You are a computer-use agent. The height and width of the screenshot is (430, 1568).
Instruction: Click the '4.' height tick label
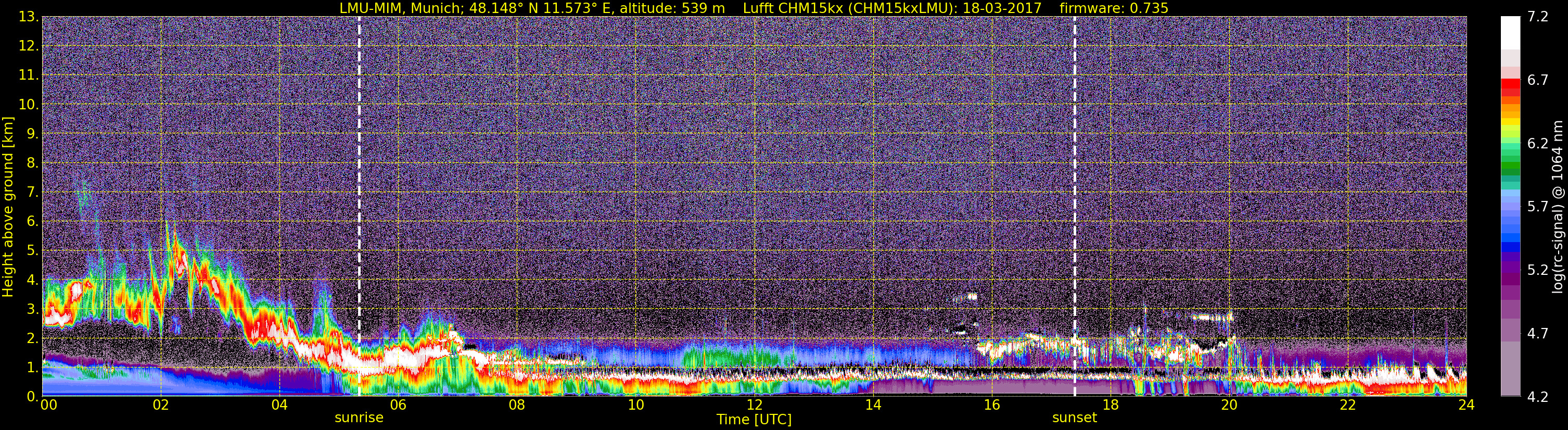pos(33,280)
